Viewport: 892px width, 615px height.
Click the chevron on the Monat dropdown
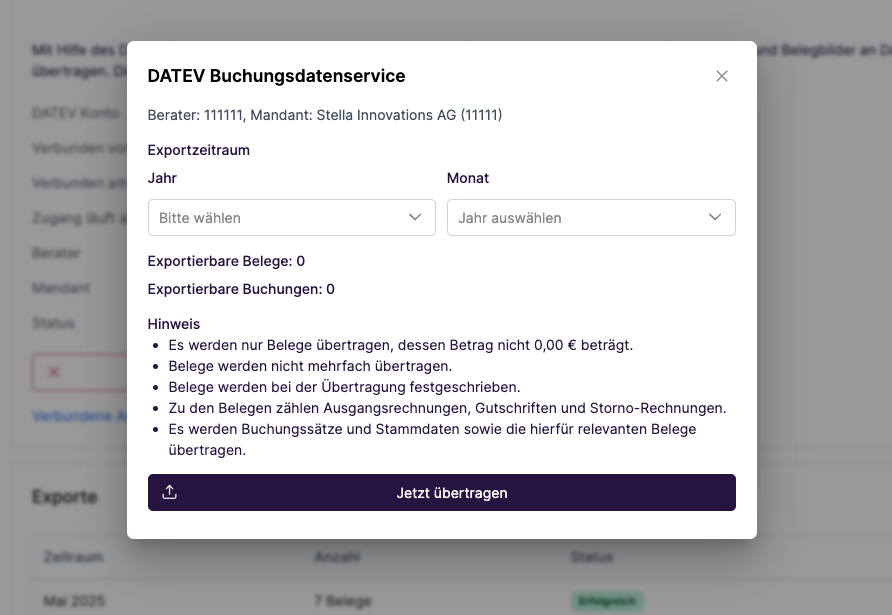[x=715, y=217]
